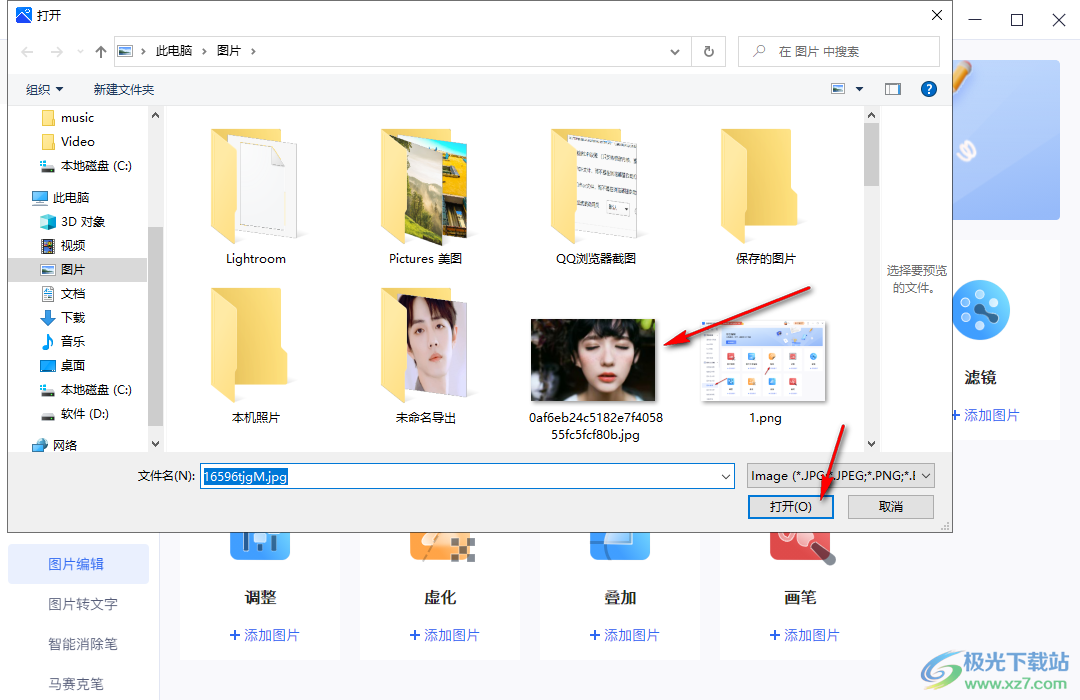Click 添加图片 under 虚化

pos(444,635)
